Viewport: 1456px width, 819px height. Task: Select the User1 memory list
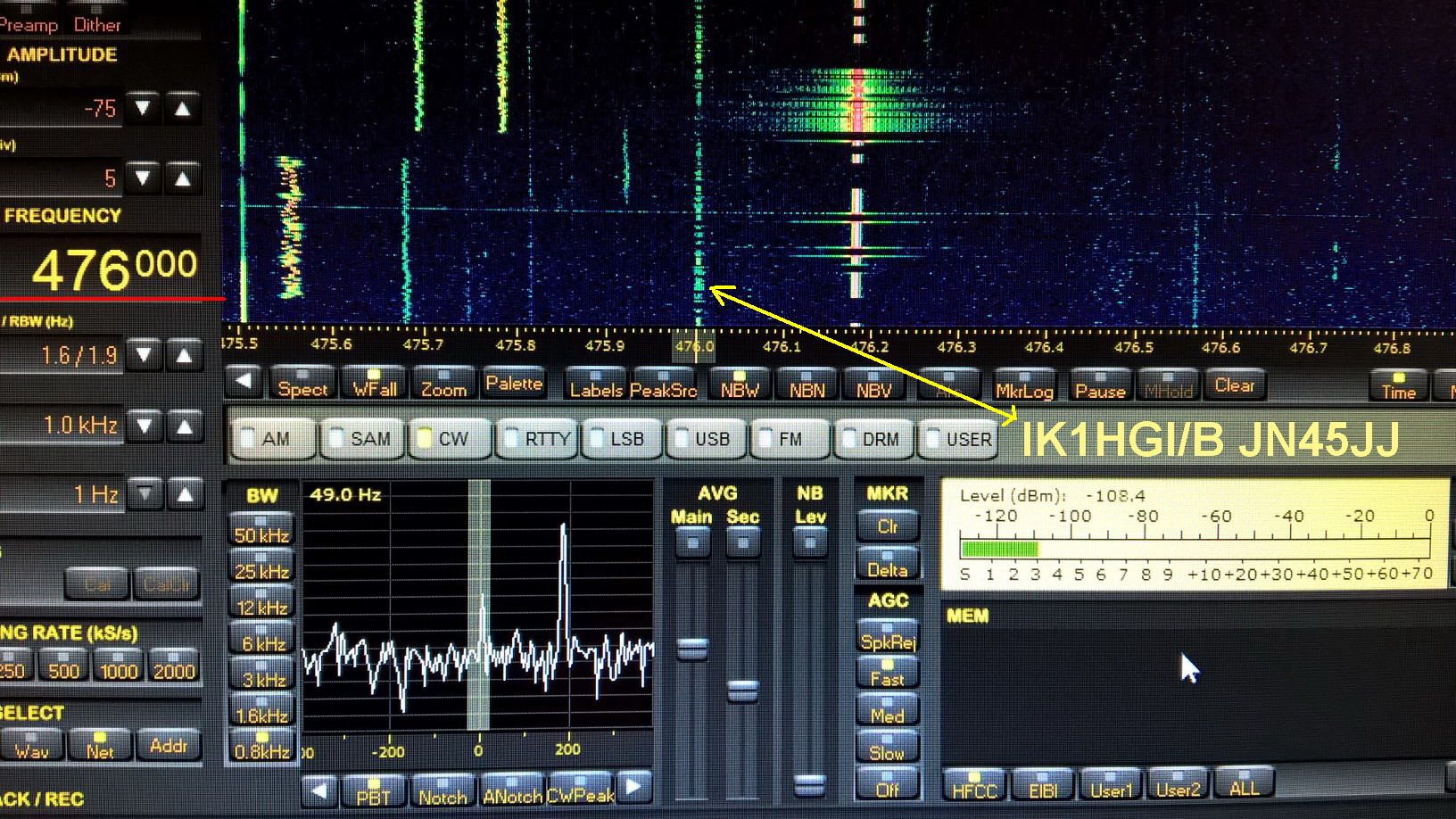tap(1111, 785)
